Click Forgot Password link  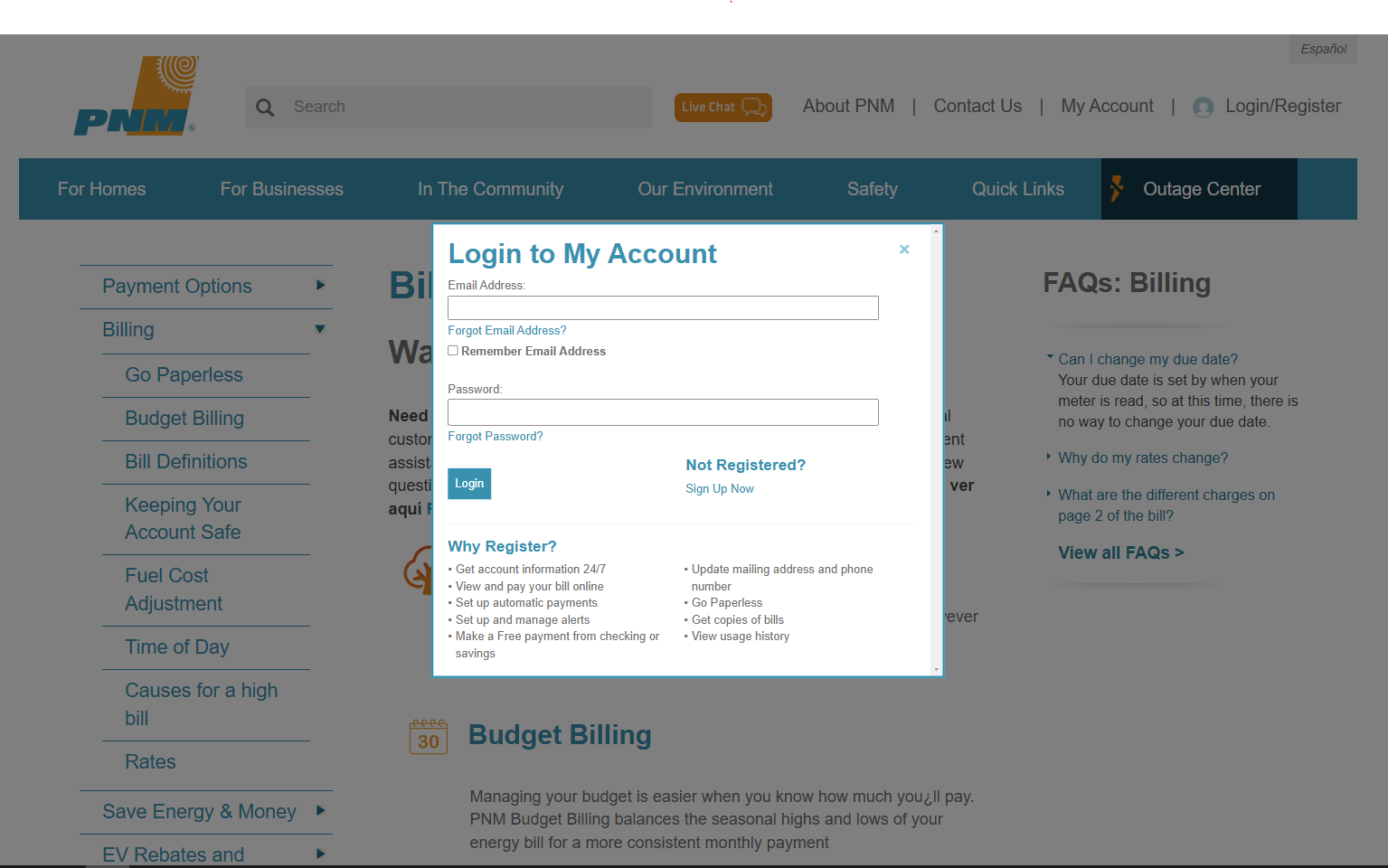496,436
